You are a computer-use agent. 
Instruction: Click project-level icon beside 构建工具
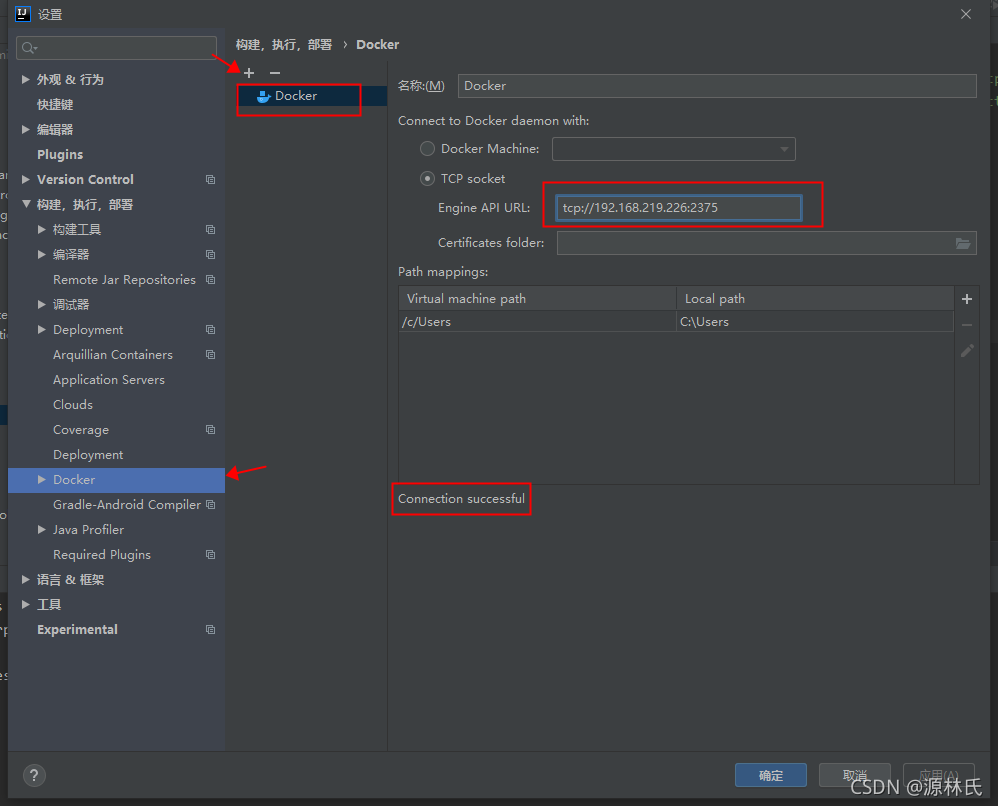pos(211,230)
